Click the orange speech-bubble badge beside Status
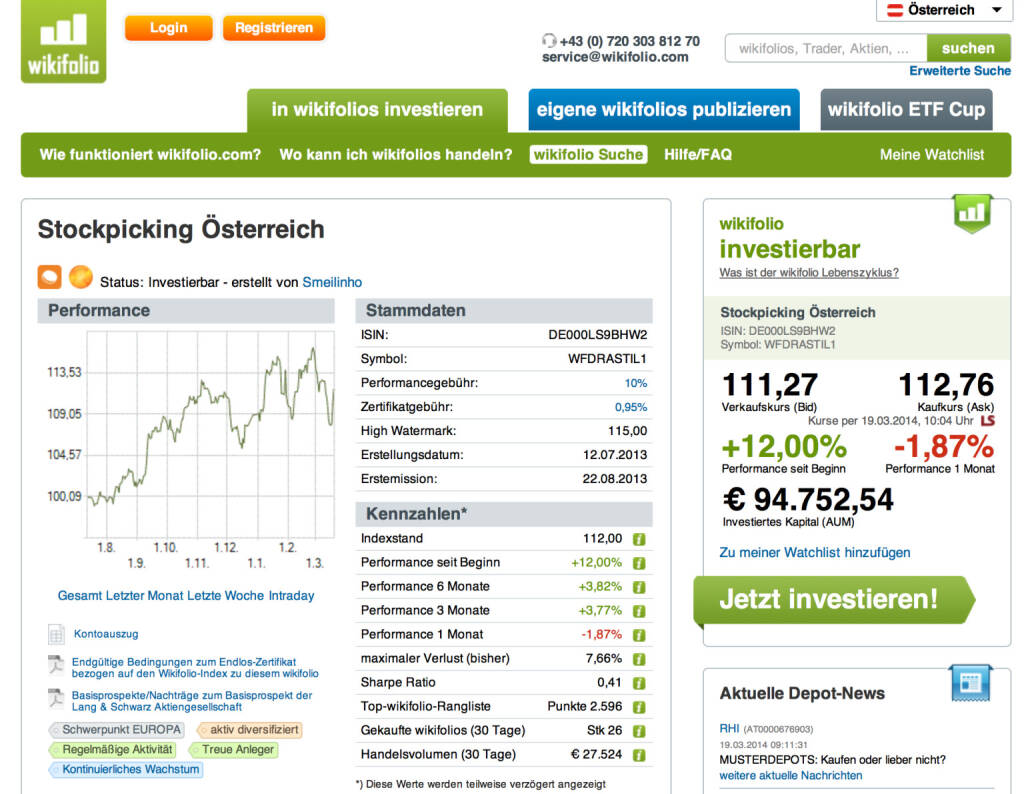Screen dimensions: 1024x794 pyautogui.click(x=49, y=277)
